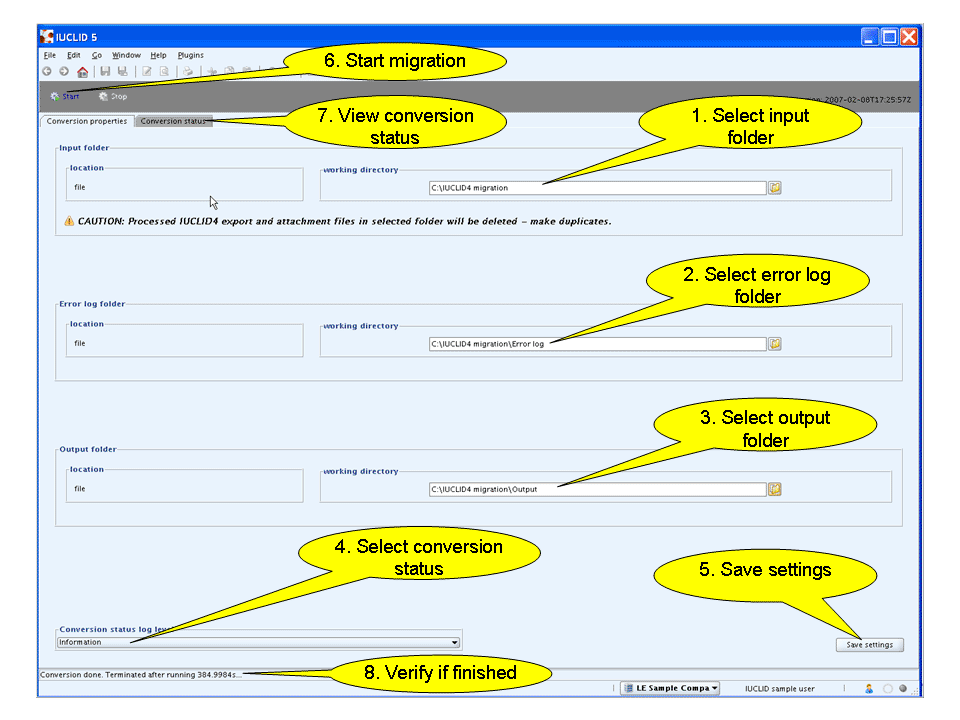Click the Error log working directory field
The image size is (960, 720).
(598, 344)
